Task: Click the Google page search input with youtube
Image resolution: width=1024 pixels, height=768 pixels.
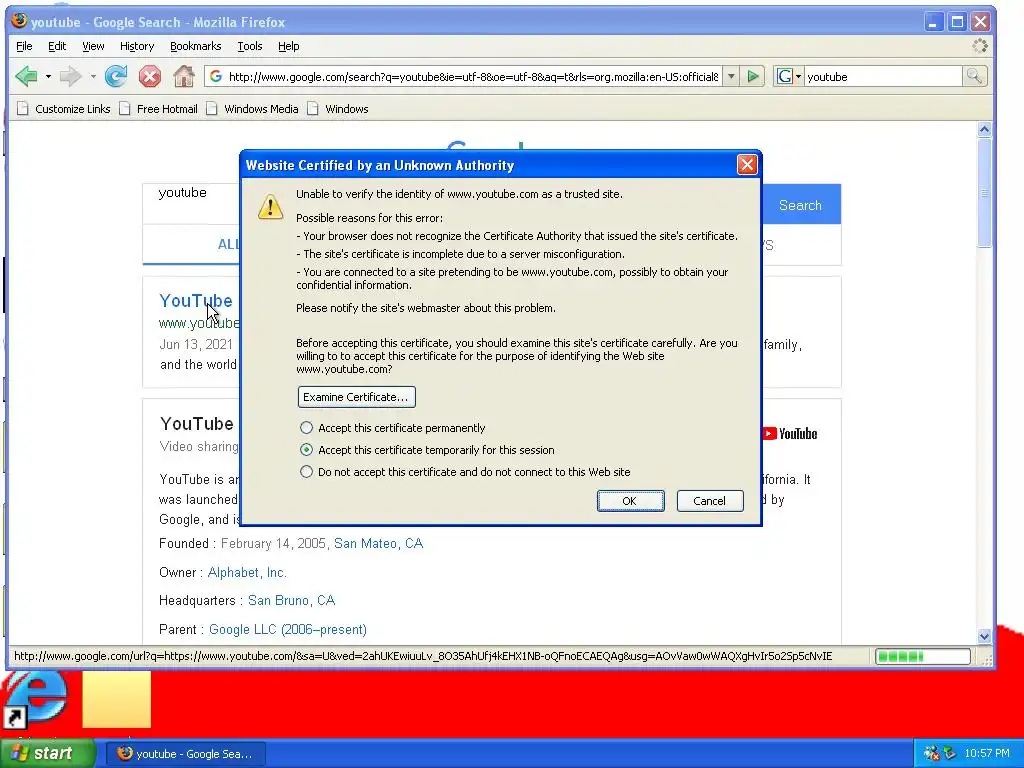Action: [x=192, y=204]
